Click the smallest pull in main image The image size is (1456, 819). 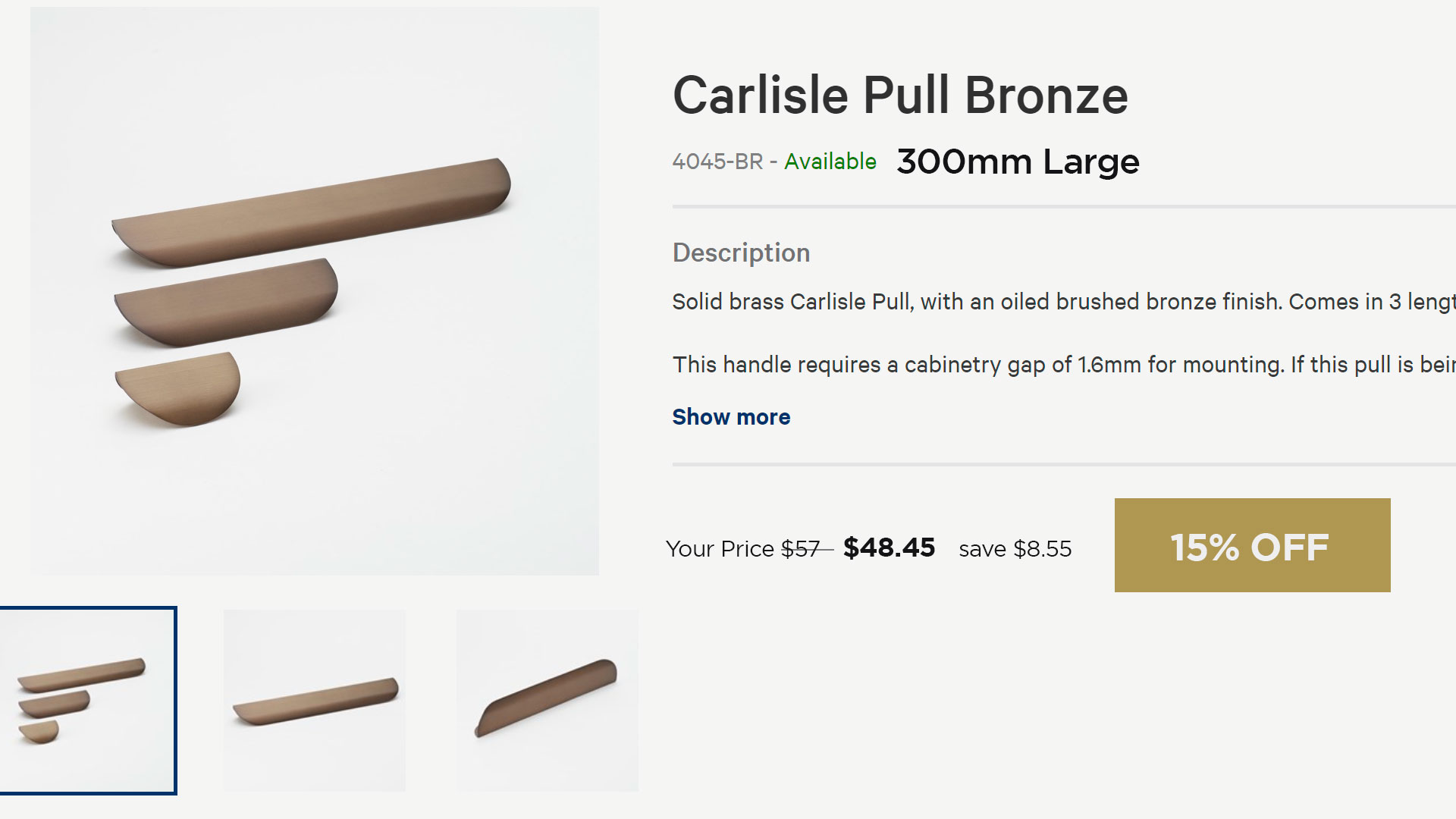[x=180, y=387]
